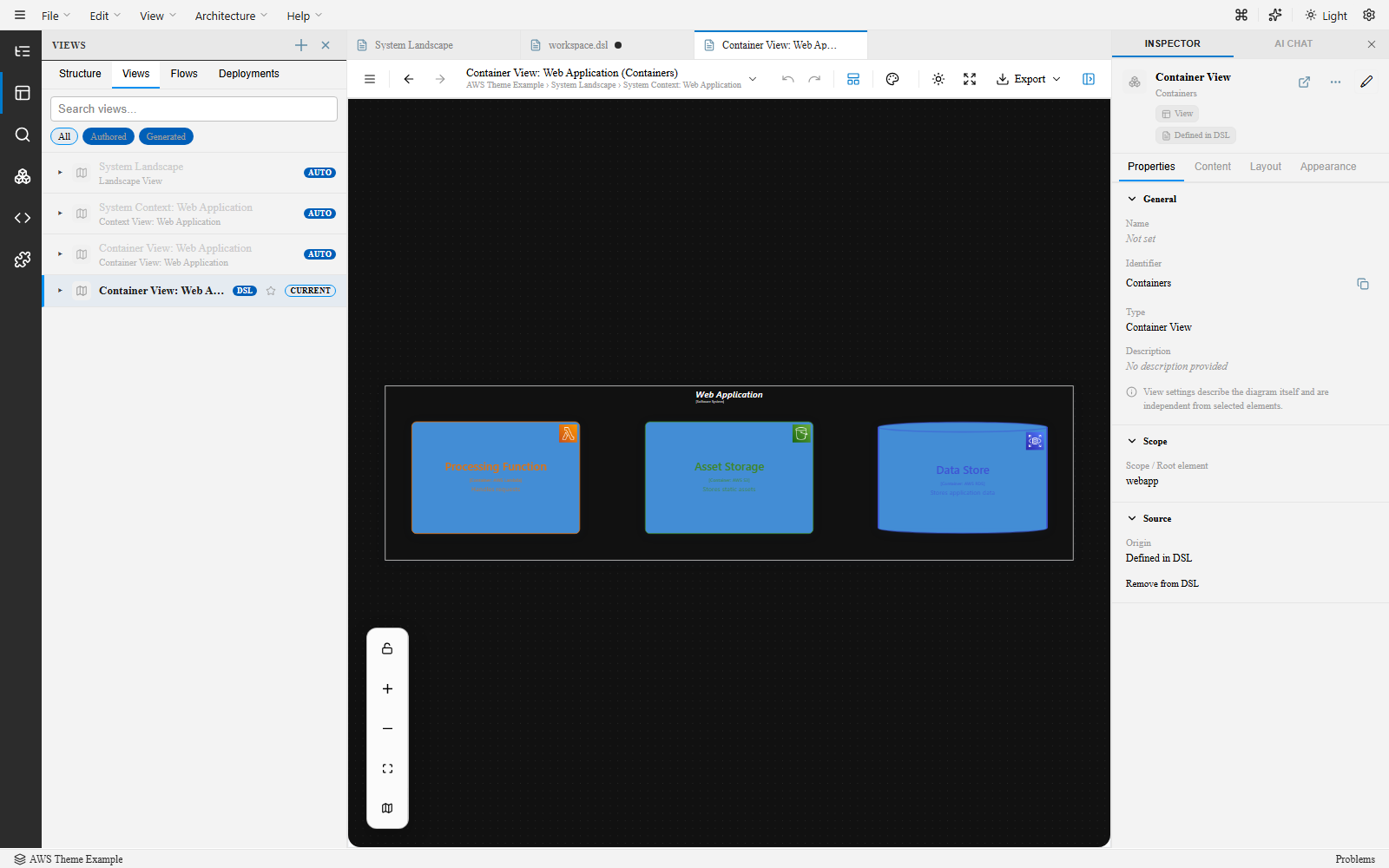1389x868 pixels.
Task: Toggle the Light theme switch
Action: (1326, 16)
